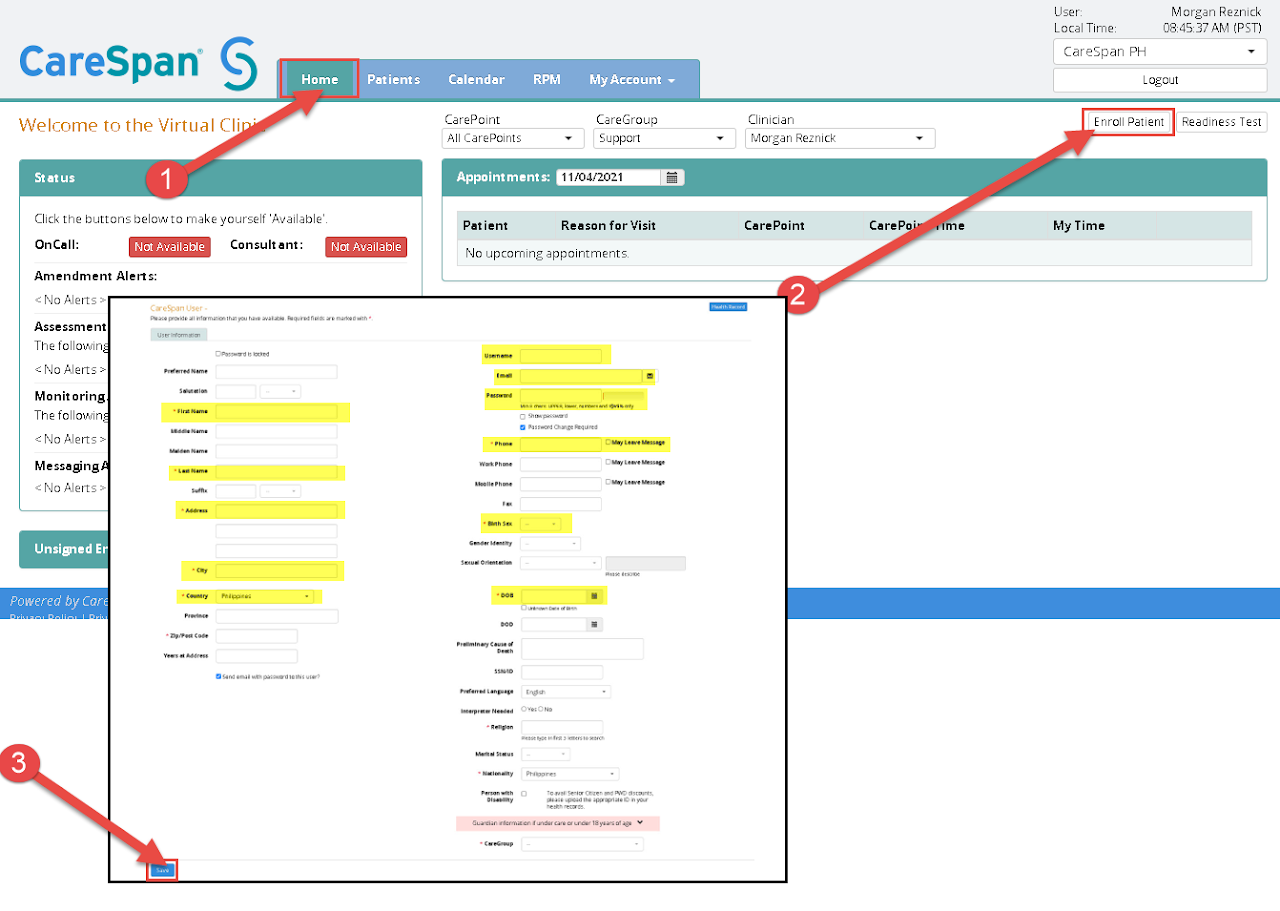Click the Logout button
The width and height of the screenshot is (1280, 911).
click(x=1160, y=80)
